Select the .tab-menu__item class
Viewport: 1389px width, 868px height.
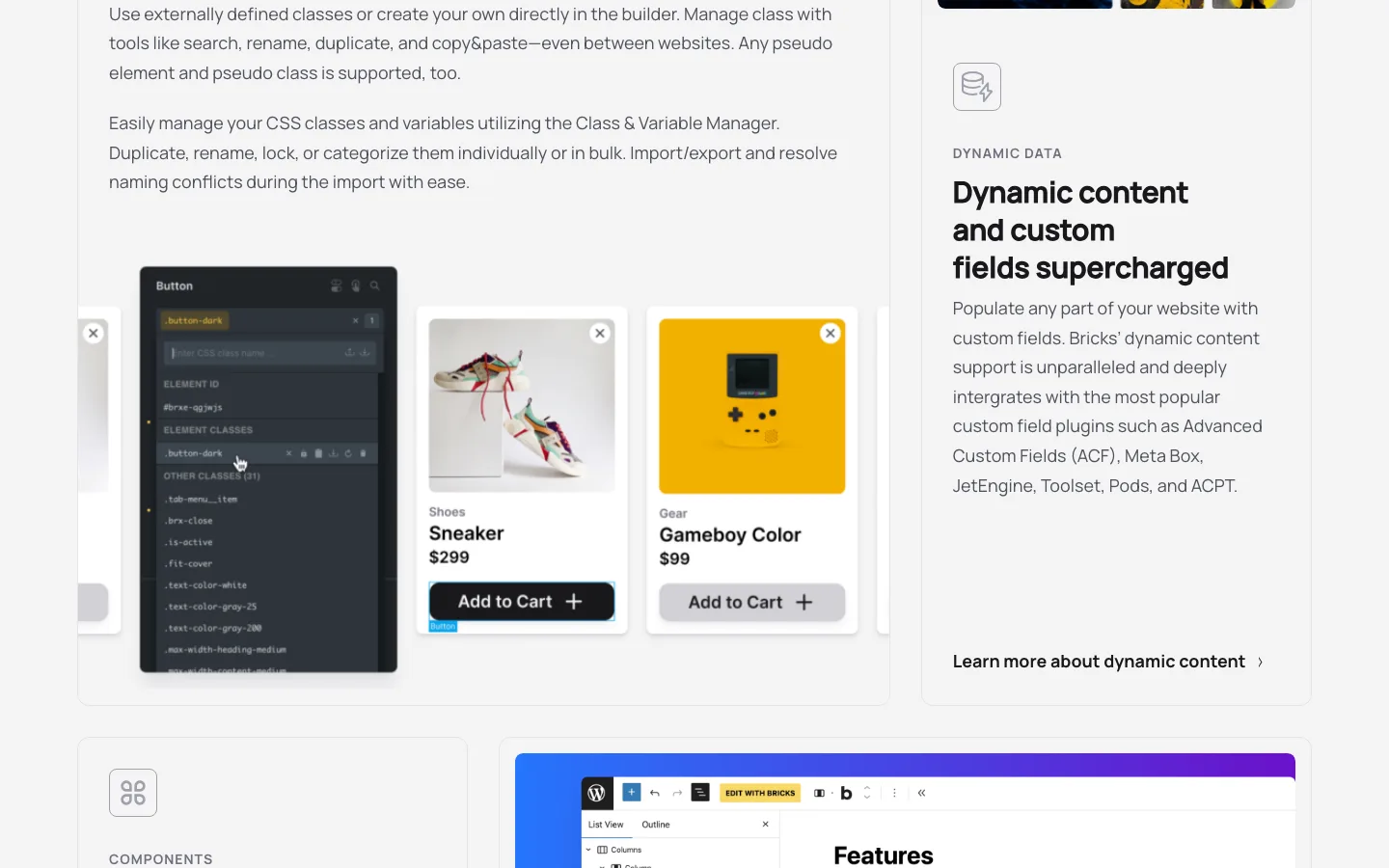click(201, 499)
